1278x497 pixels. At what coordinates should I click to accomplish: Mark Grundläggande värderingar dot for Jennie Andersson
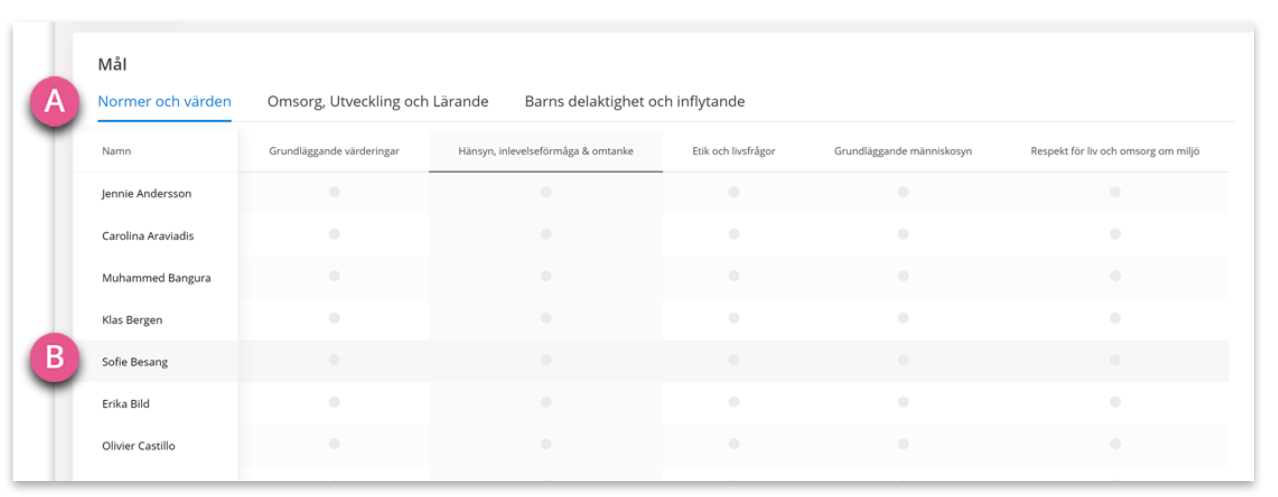[x=334, y=191]
